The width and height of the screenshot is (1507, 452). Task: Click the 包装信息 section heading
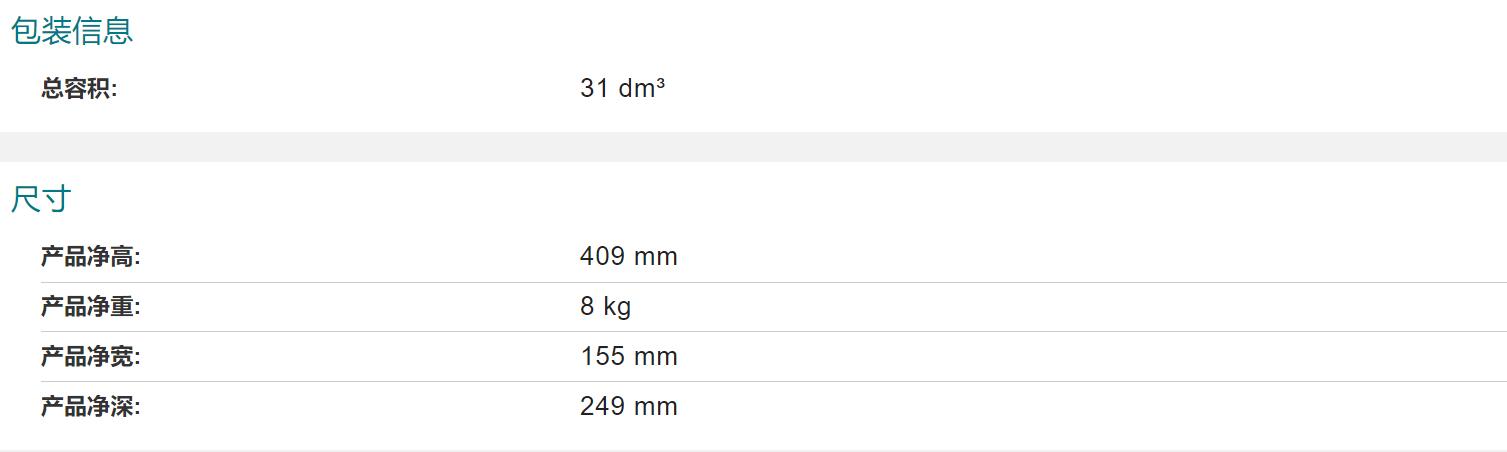pos(71,31)
